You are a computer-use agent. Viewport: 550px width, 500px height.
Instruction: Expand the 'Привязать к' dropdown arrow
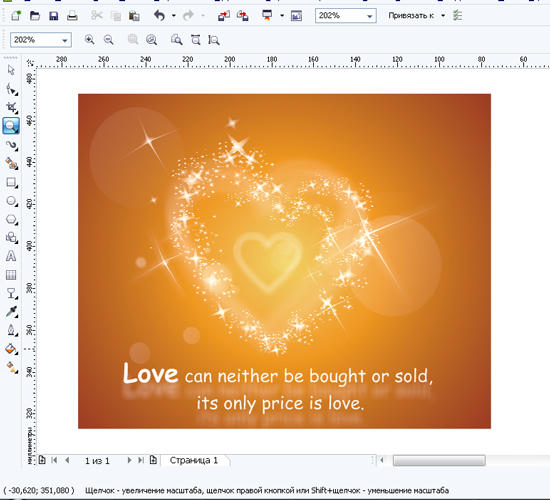pos(443,16)
